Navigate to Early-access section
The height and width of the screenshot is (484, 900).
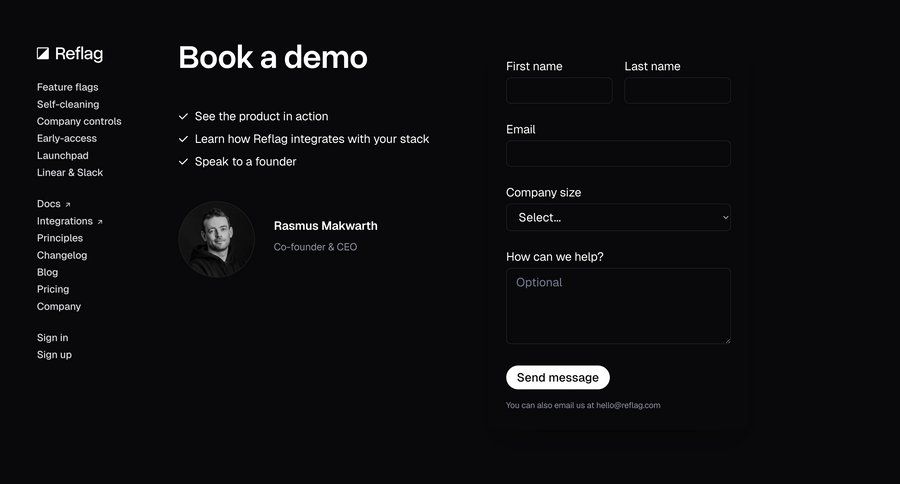[x=67, y=138]
